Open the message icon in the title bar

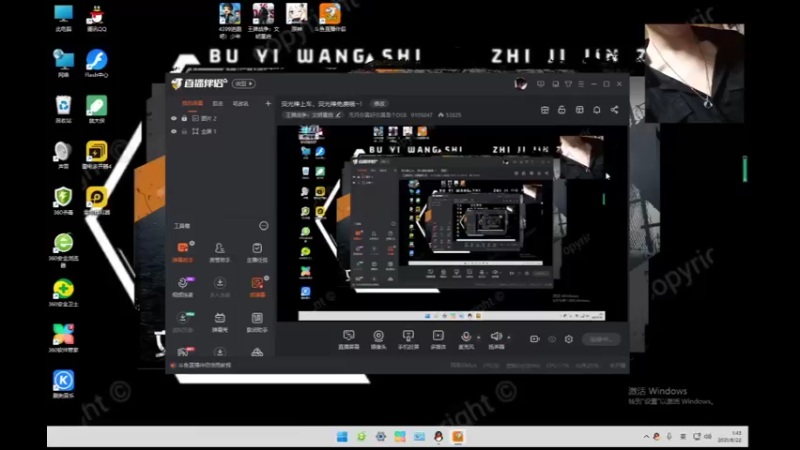coord(540,84)
